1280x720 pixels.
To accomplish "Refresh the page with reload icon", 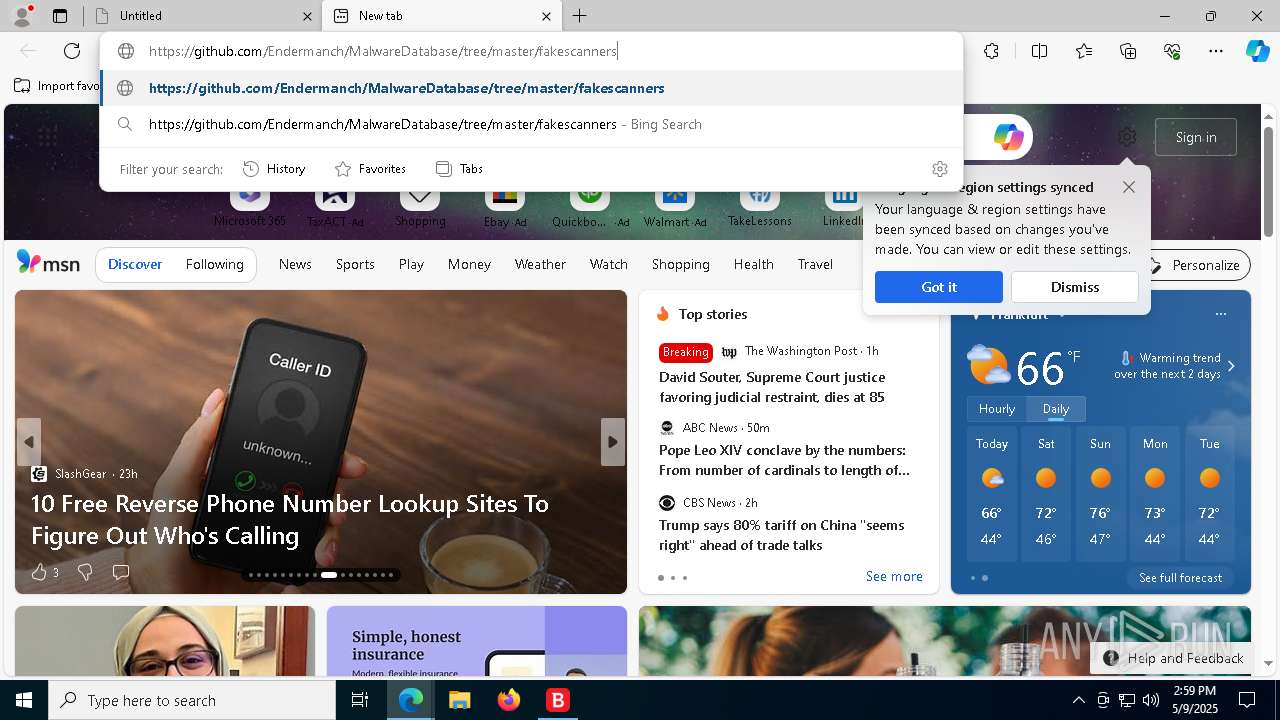I will 72,51.
